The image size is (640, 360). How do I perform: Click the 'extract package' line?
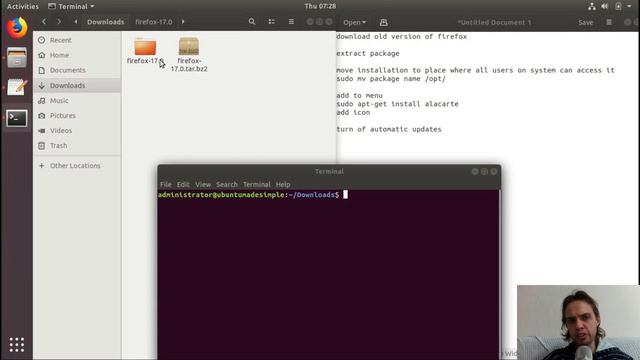(x=368, y=53)
